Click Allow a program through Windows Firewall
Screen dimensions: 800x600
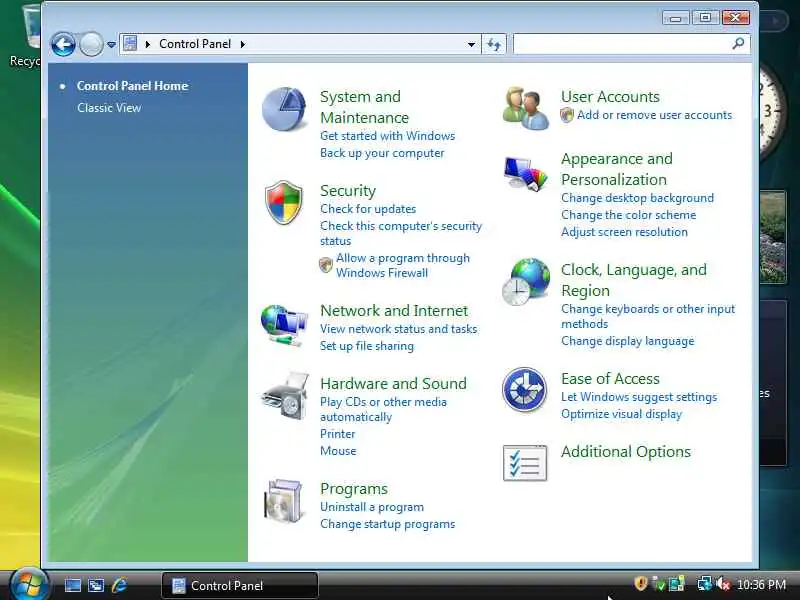coord(403,265)
